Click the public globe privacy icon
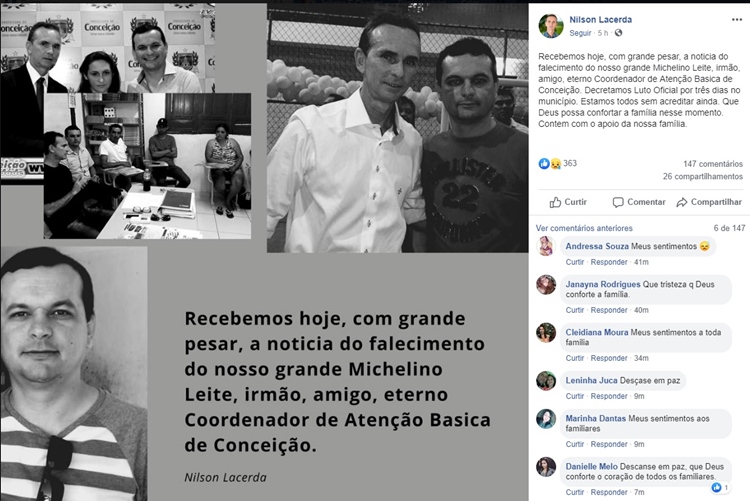Viewport: 750px width, 501px height. (618, 33)
